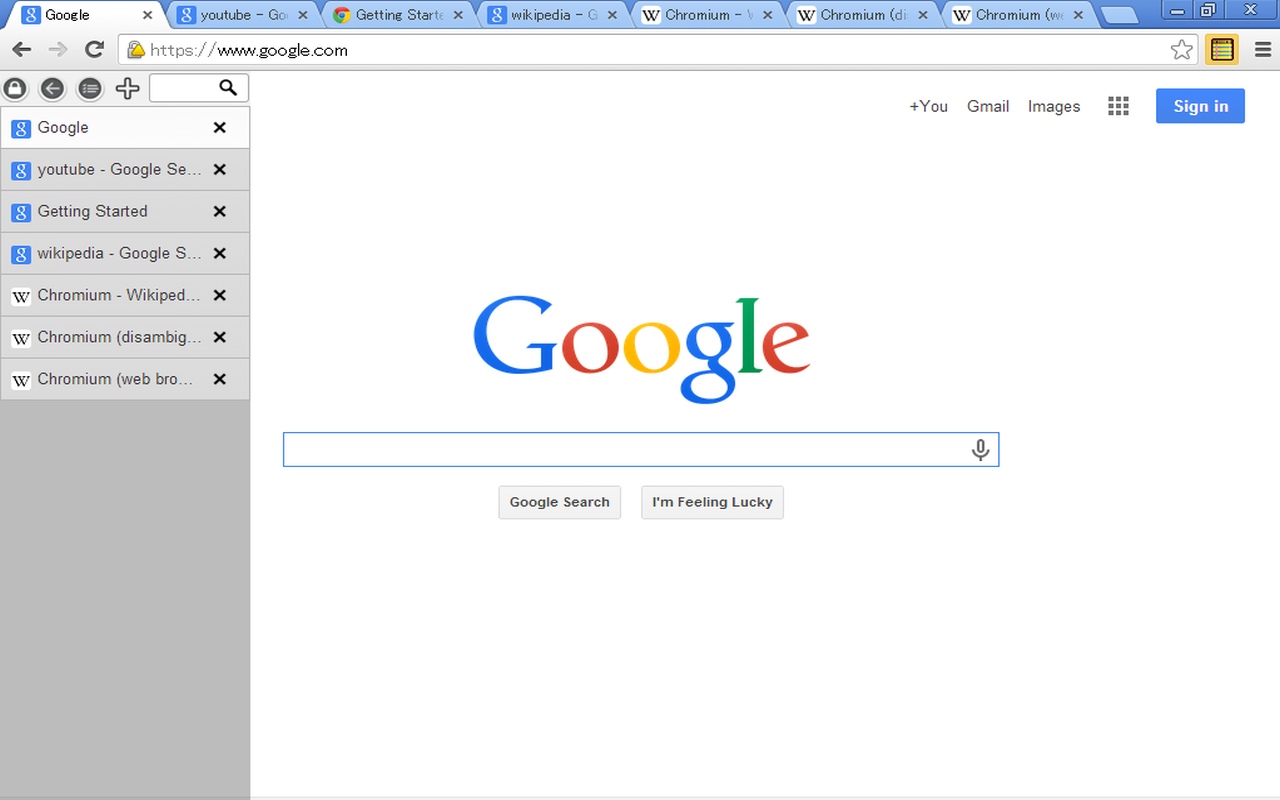Image resolution: width=1280 pixels, height=800 pixels.
Task: Toggle the sidebar tabs extension icon
Action: [1222, 49]
